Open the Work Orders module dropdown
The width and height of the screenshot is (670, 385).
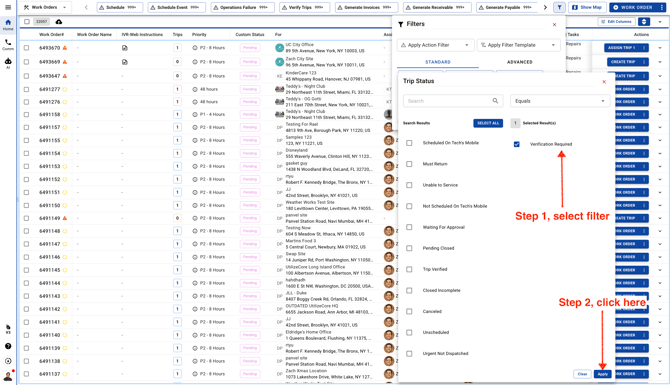coord(45,7)
